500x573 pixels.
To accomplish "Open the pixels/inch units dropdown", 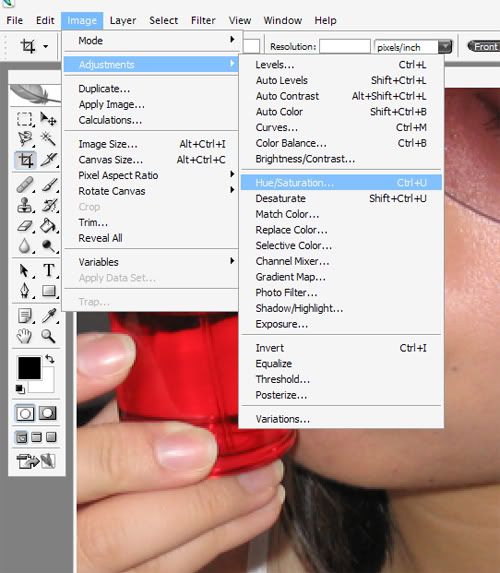I will coord(445,47).
